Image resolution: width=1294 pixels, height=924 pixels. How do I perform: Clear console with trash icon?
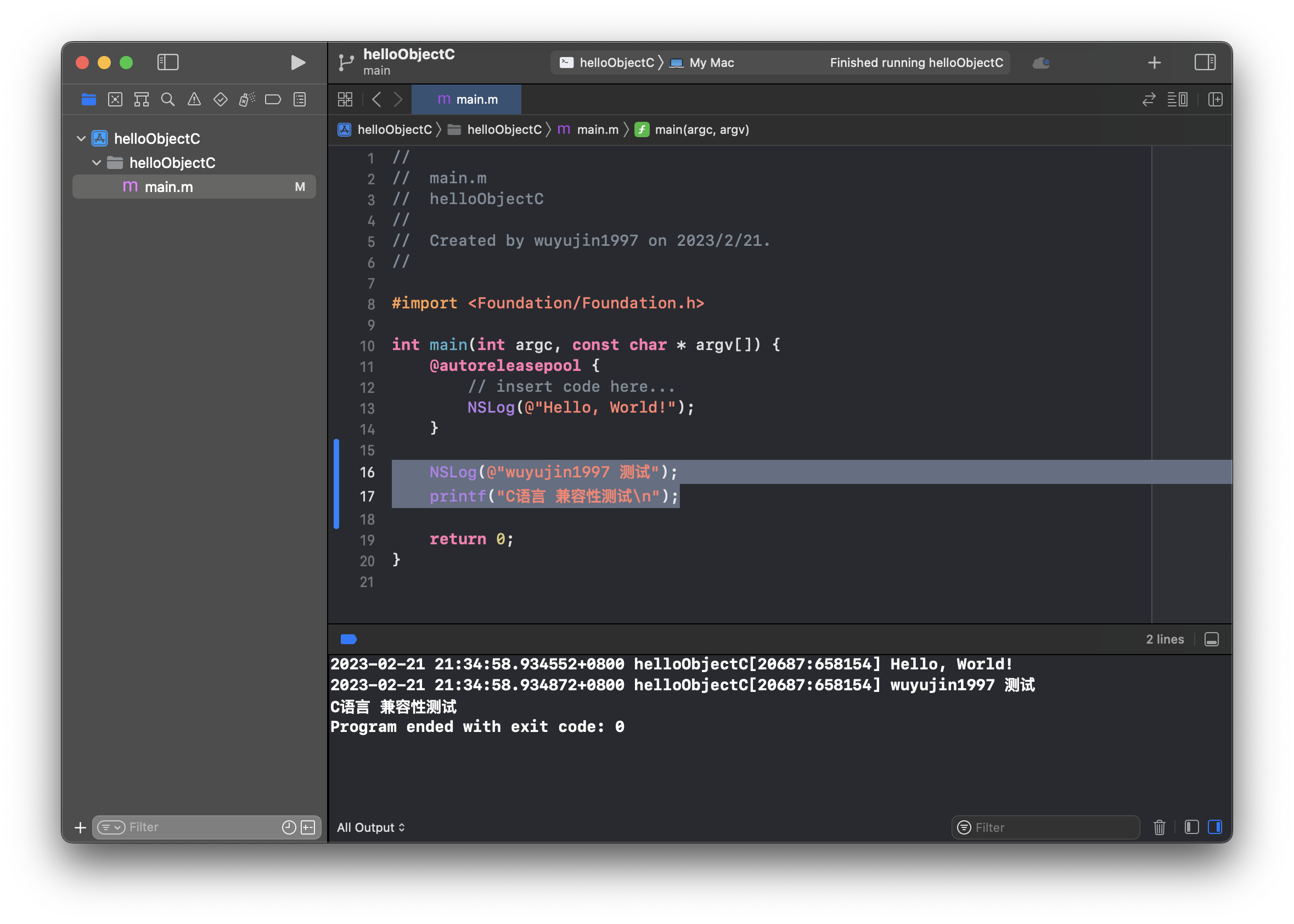(1158, 827)
